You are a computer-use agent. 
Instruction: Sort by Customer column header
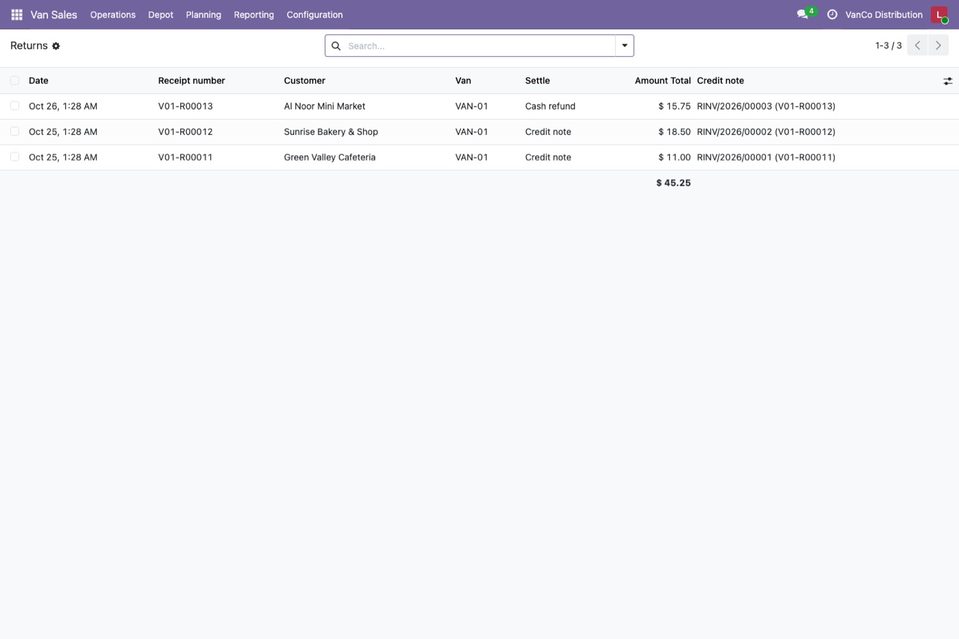tap(305, 81)
